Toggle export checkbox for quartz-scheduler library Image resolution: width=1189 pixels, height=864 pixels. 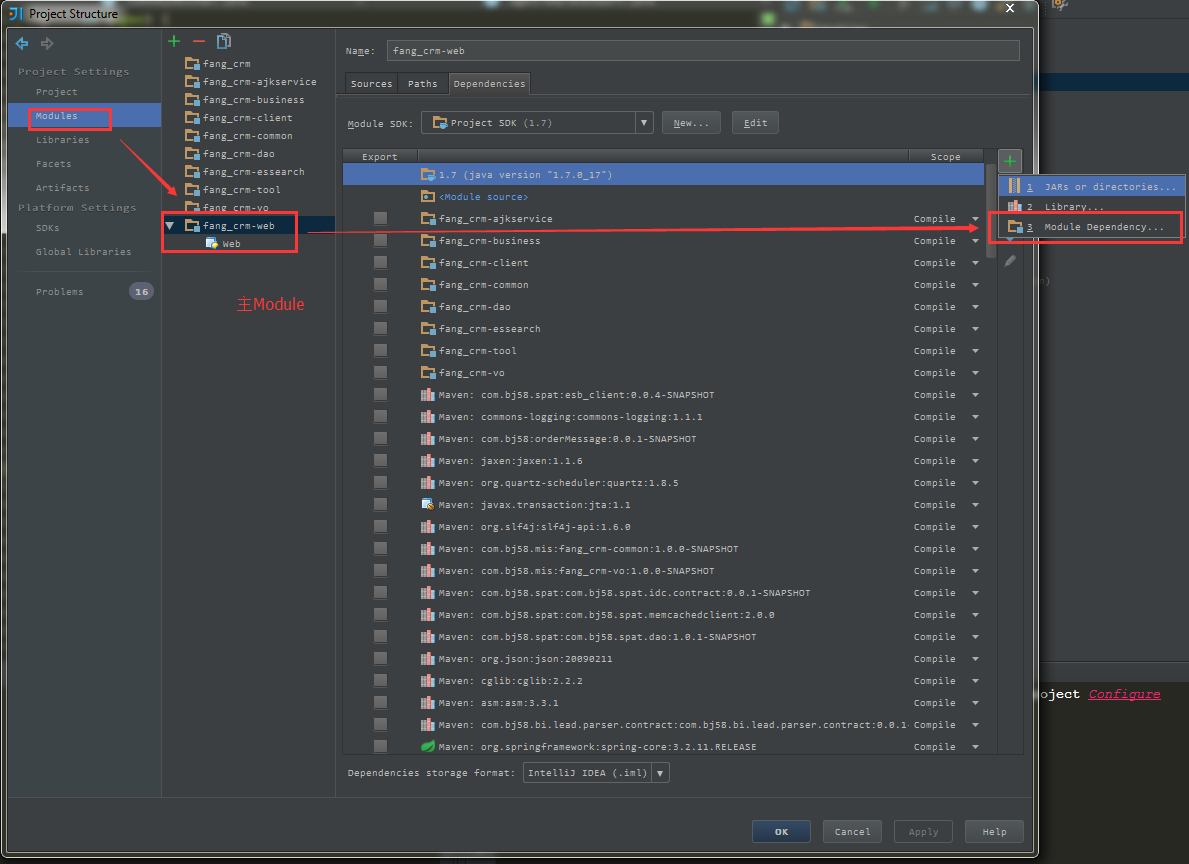[x=381, y=482]
